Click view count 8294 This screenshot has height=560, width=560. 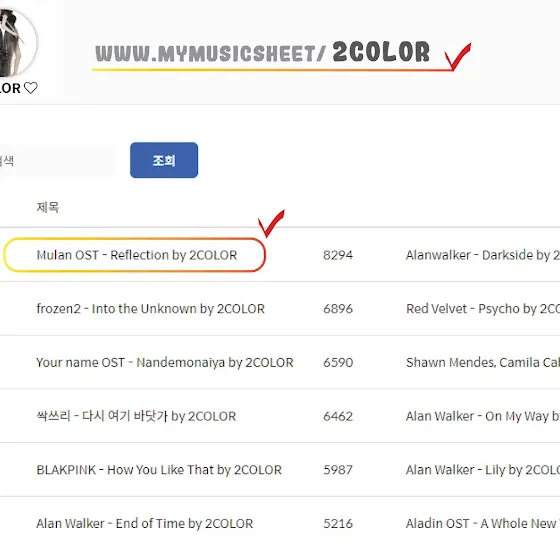pyautogui.click(x=338, y=255)
